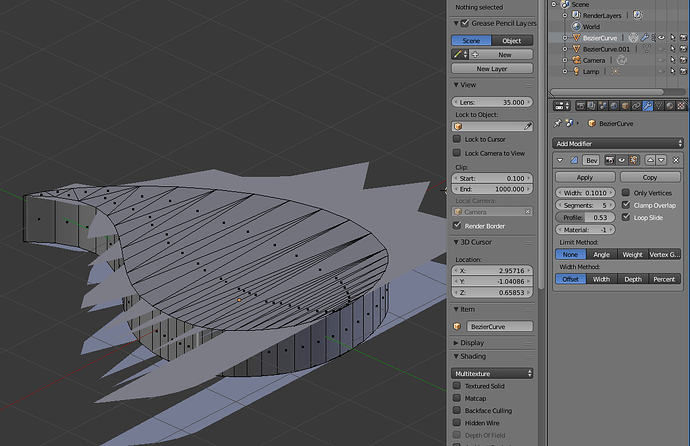Select Object grease pencil source
This screenshot has height=446, width=690.
(512, 40)
